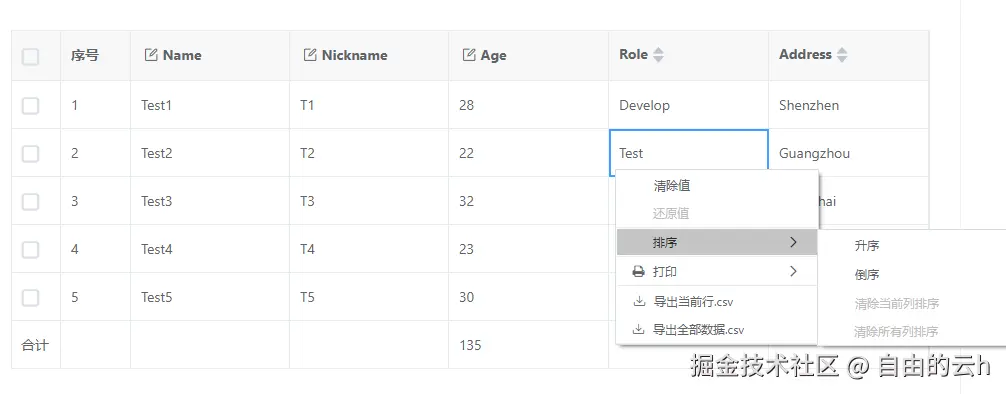Select 排序 menu entry
The width and height of the screenshot is (1006, 394).
[x=717, y=243]
